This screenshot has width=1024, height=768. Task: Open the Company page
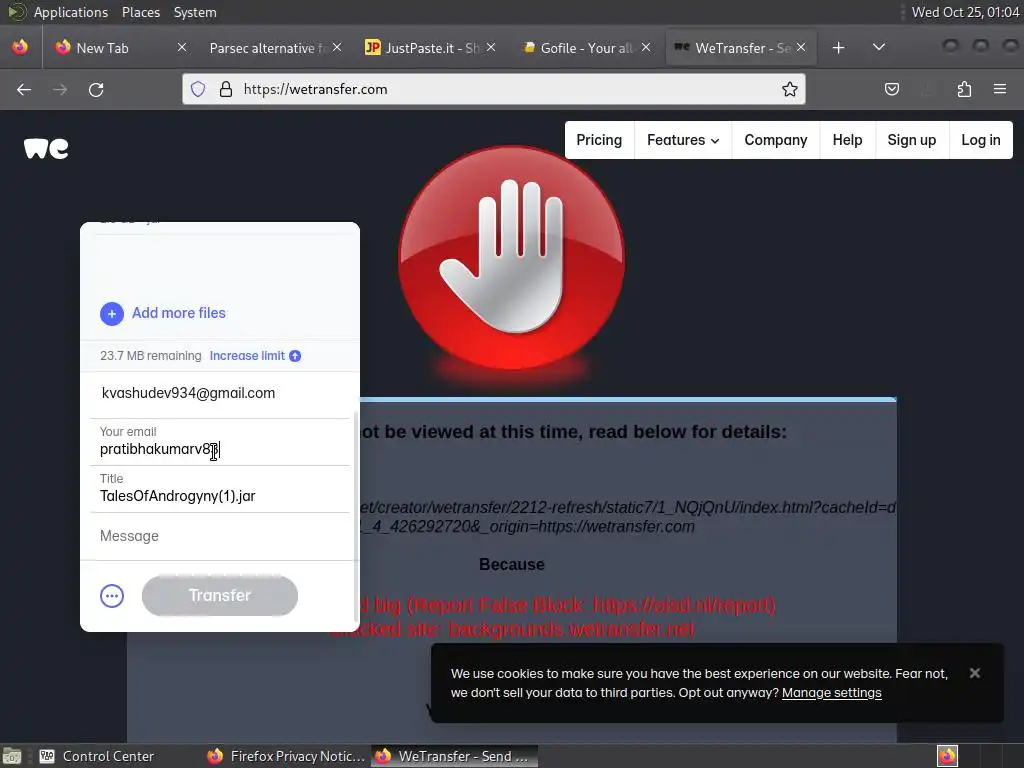(x=776, y=140)
